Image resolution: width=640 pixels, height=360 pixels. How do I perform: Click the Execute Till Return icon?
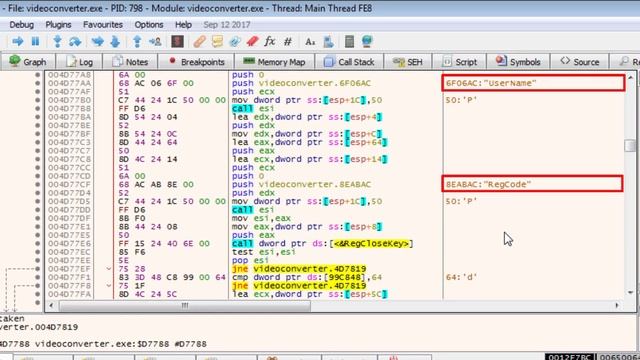click(x=137, y=41)
